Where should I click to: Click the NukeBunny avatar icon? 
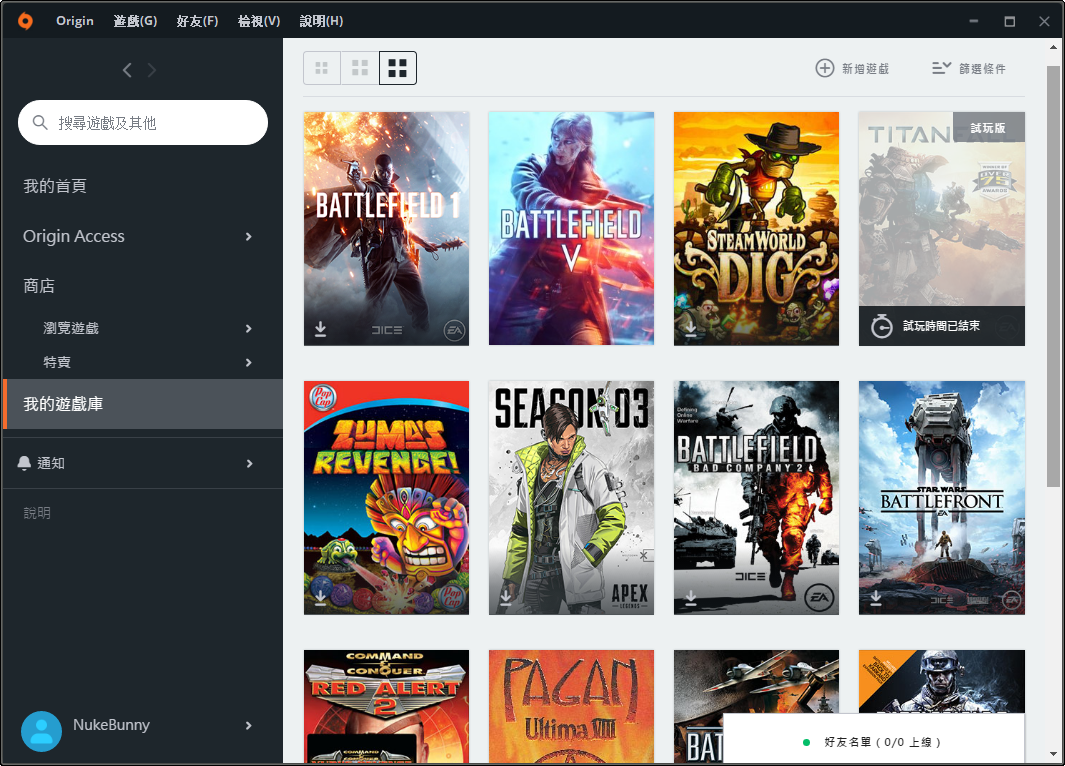pos(41,731)
